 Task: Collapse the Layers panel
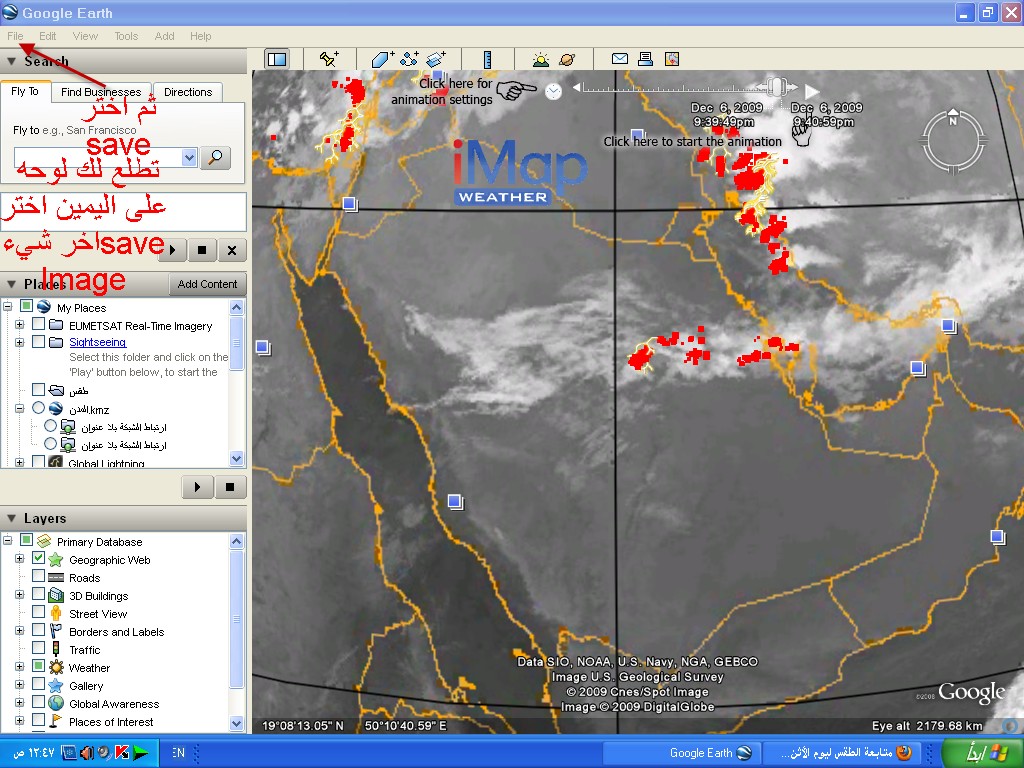click(x=11, y=519)
